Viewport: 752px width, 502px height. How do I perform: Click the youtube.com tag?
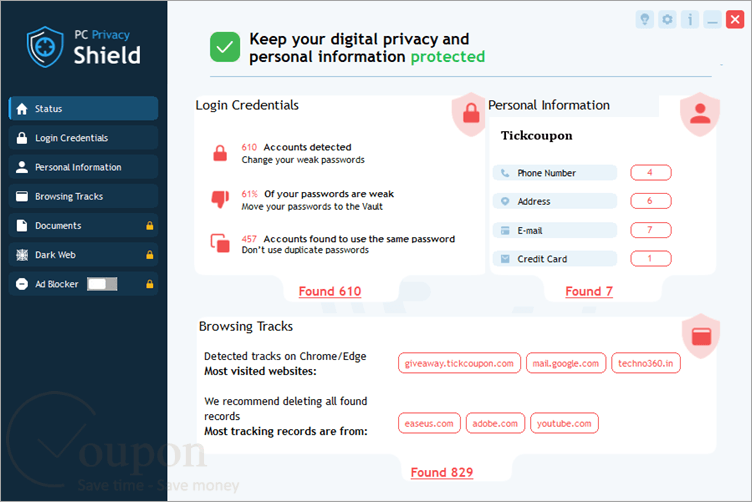coord(564,423)
